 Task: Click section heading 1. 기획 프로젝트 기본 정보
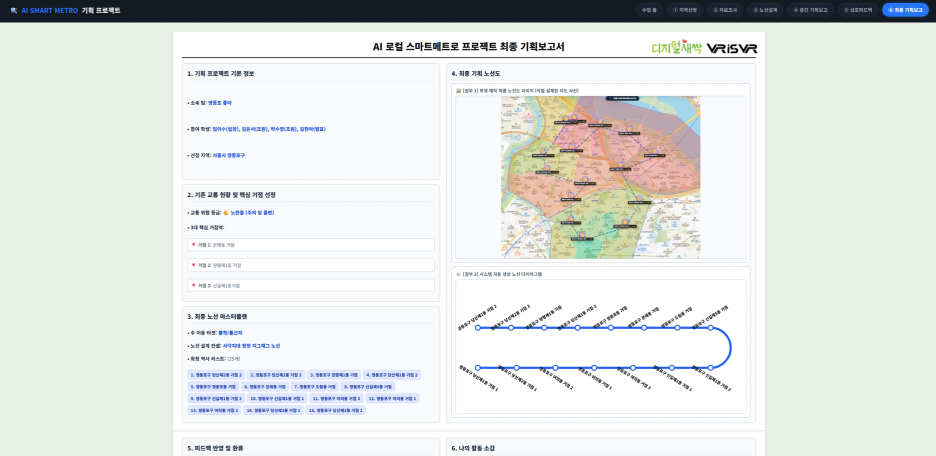221,73
